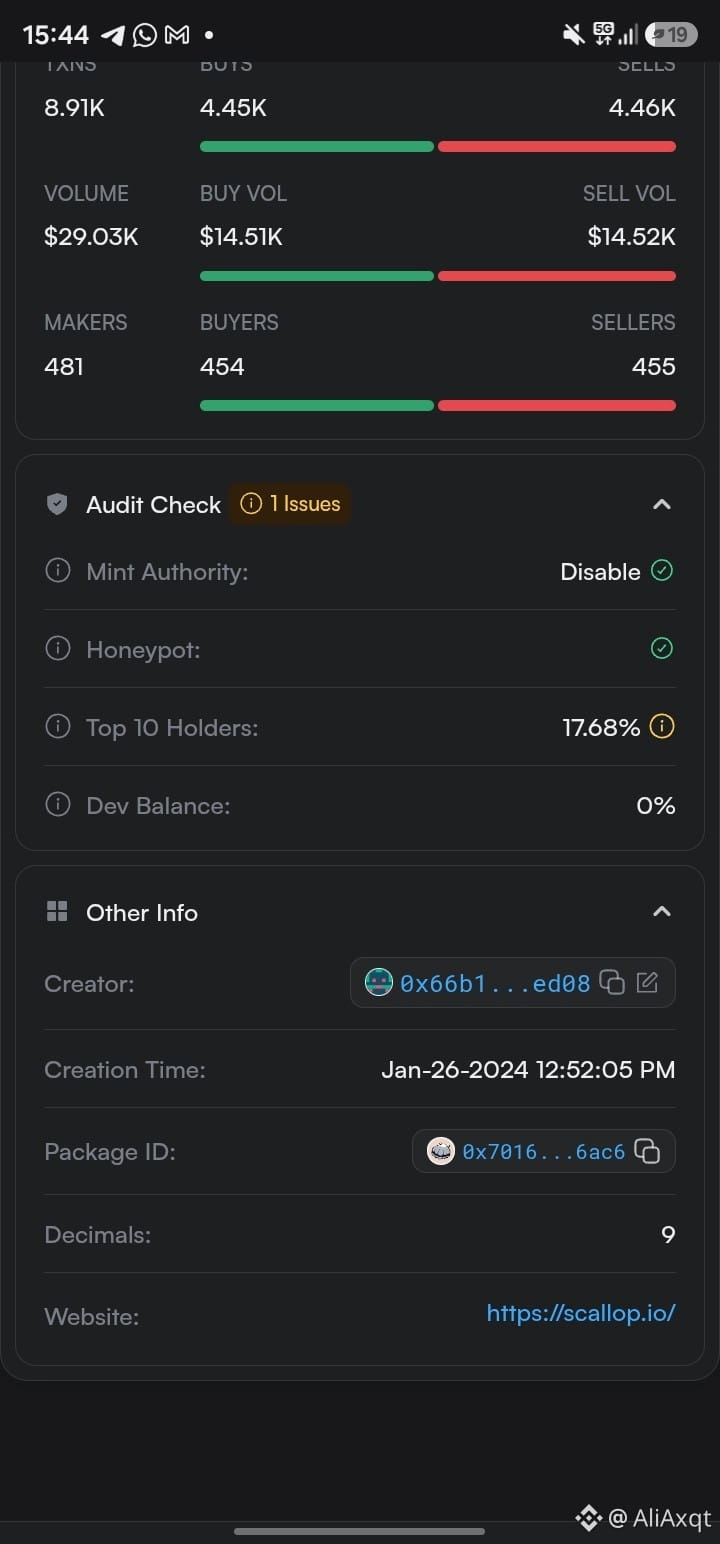Tap the Buy Vol versus Sell Vol bar
Image resolution: width=720 pixels, height=1544 pixels.
(438, 276)
